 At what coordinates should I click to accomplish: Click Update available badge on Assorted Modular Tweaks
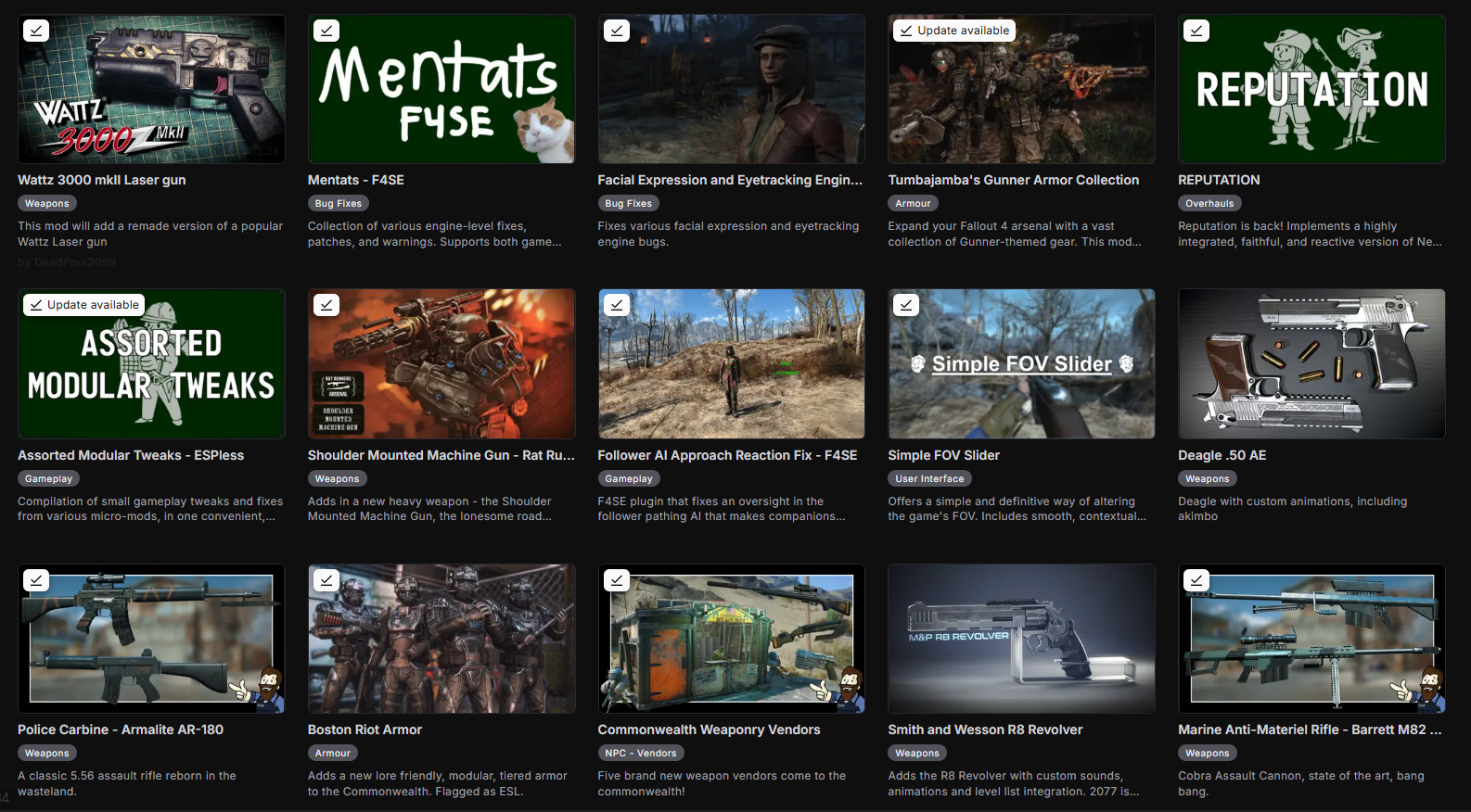click(84, 305)
